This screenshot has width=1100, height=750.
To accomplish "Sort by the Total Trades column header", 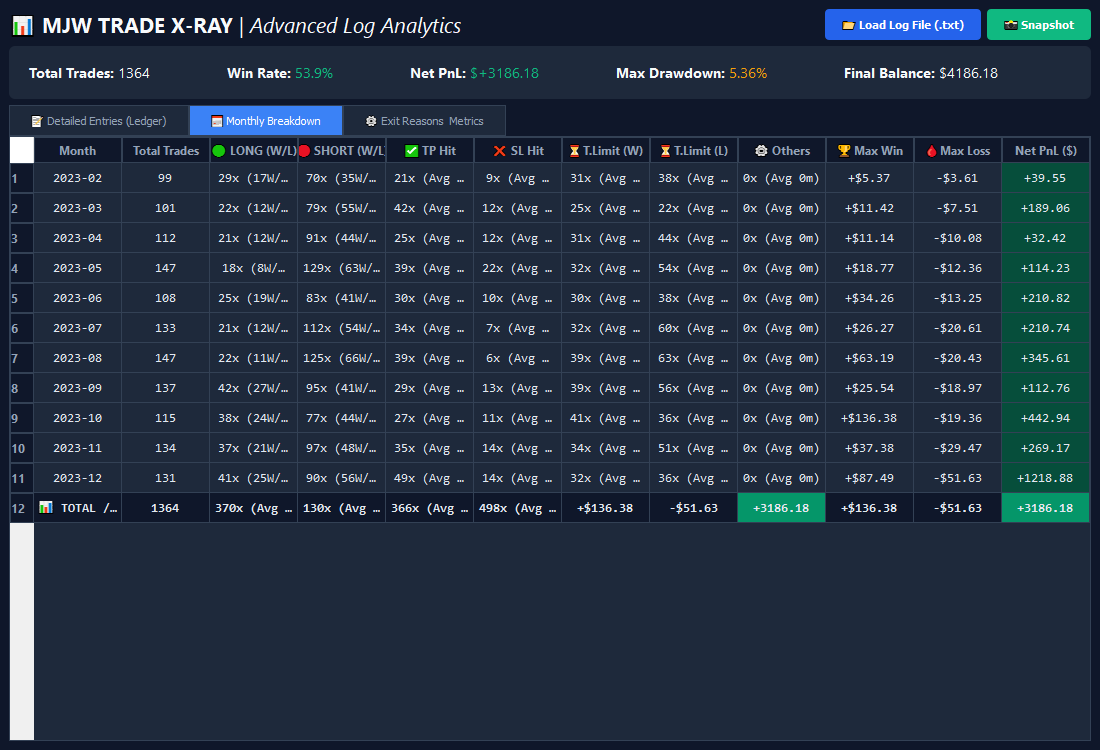I will click(166, 150).
